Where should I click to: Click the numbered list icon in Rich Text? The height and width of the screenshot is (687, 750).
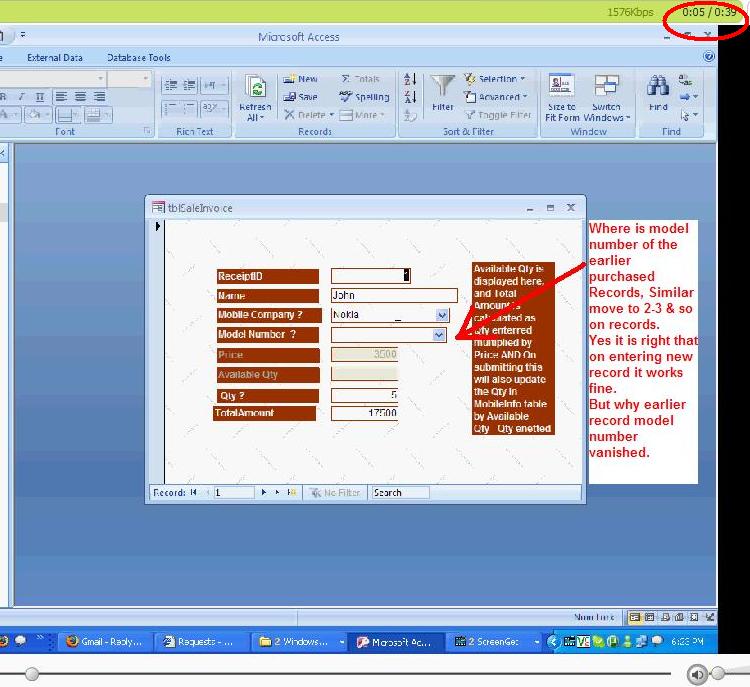[x=171, y=108]
